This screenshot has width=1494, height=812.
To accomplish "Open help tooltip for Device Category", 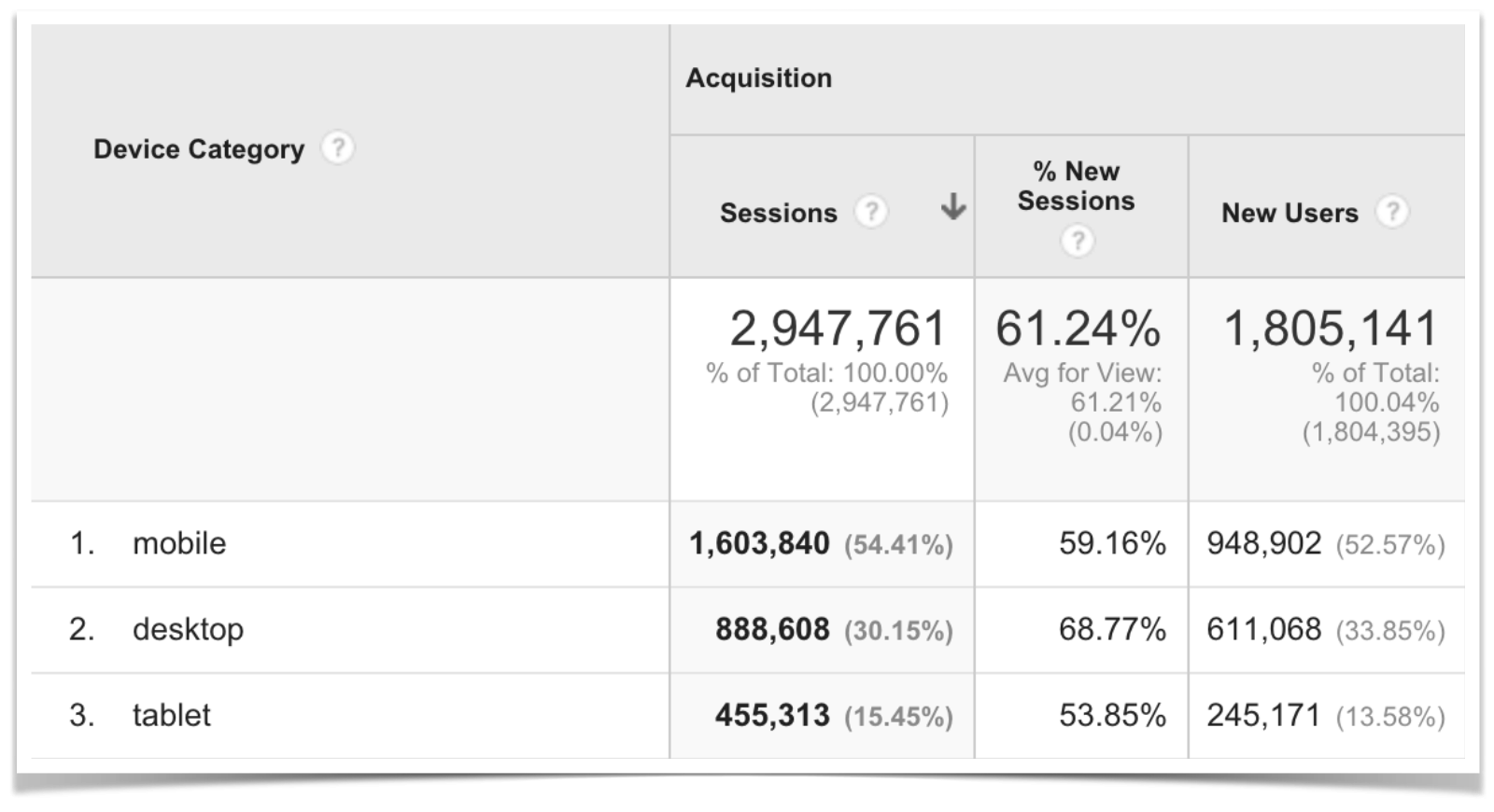I will (339, 147).
